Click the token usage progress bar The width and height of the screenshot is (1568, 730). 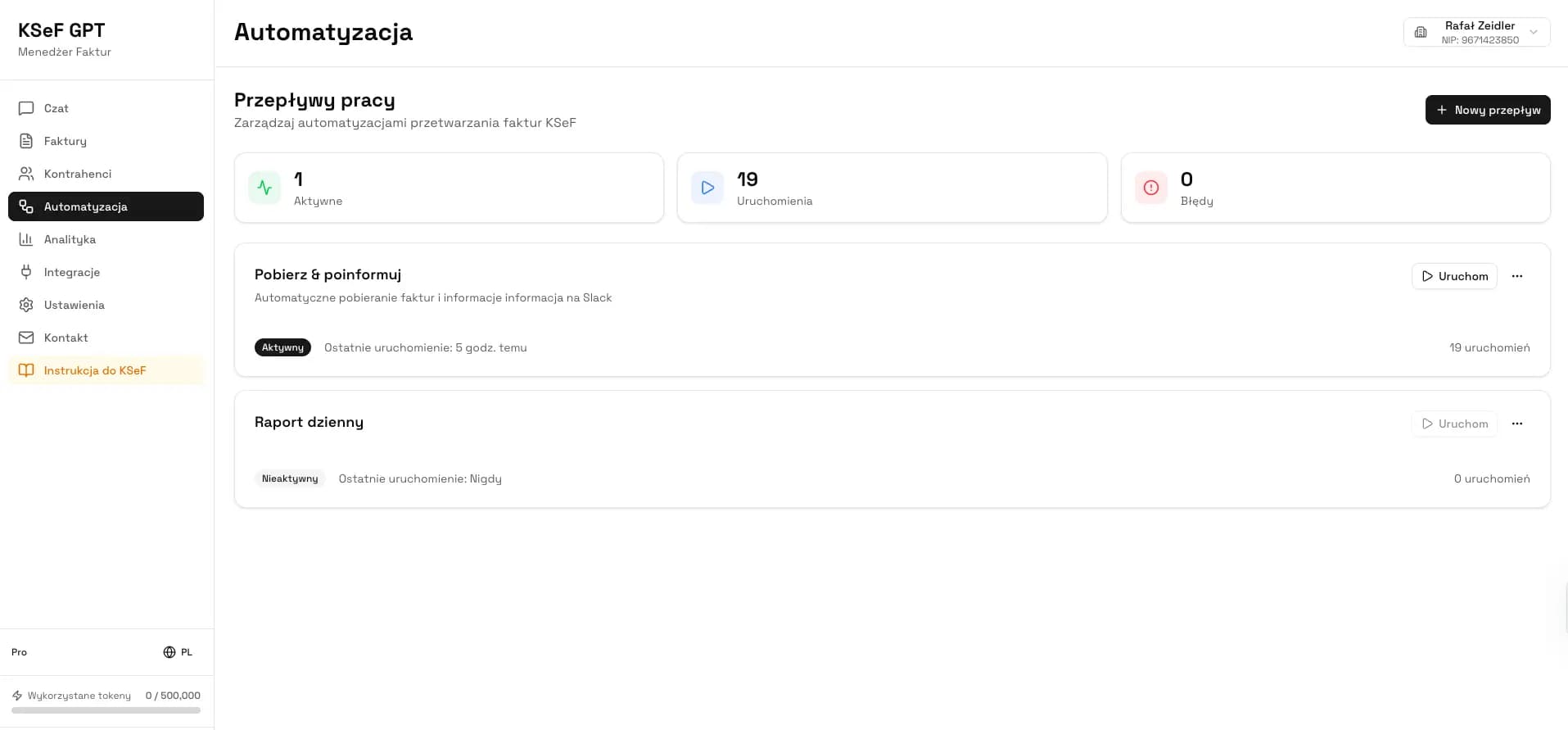pos(106,710)
